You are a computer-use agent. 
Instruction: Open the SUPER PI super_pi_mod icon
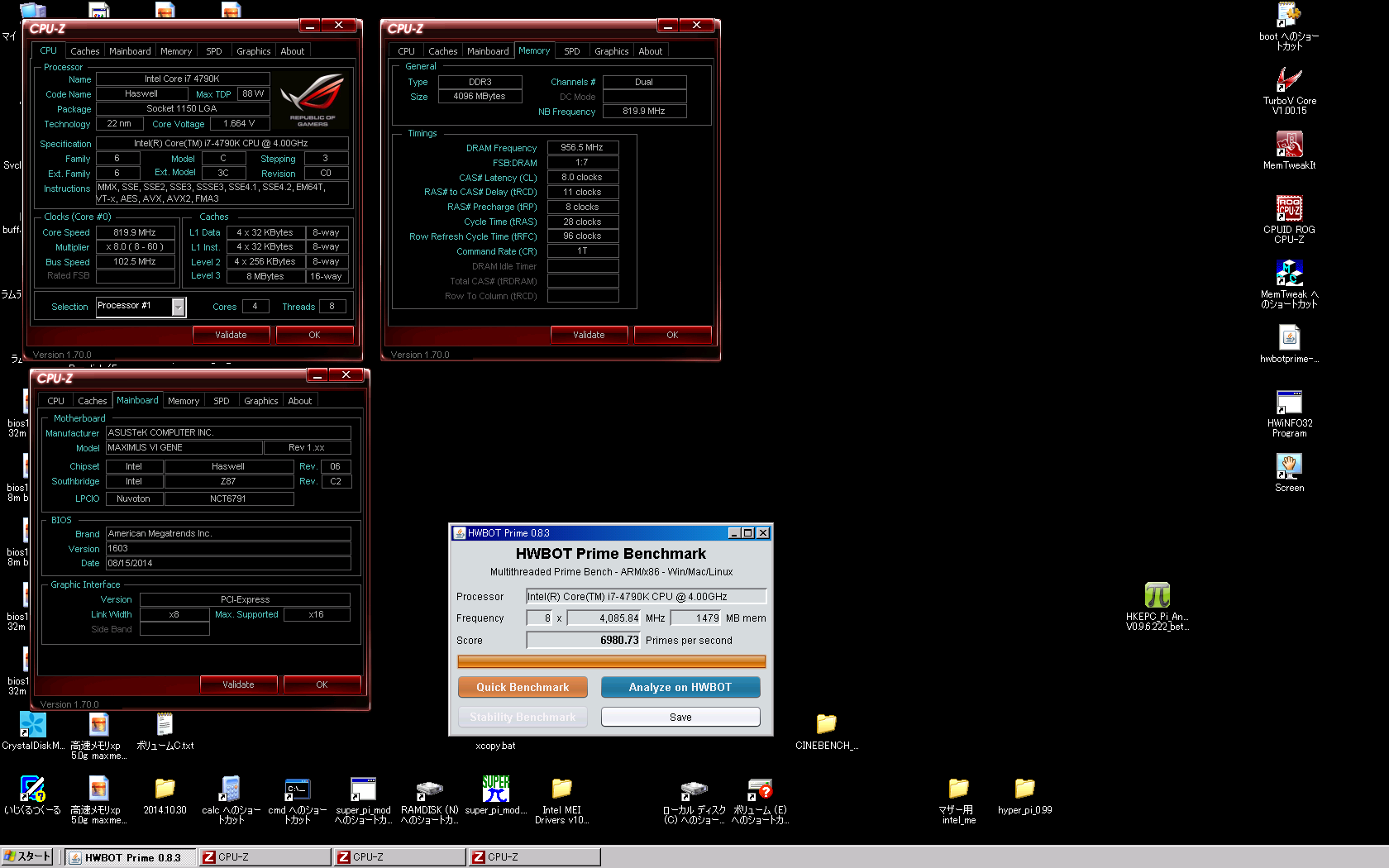pos(495,789)
